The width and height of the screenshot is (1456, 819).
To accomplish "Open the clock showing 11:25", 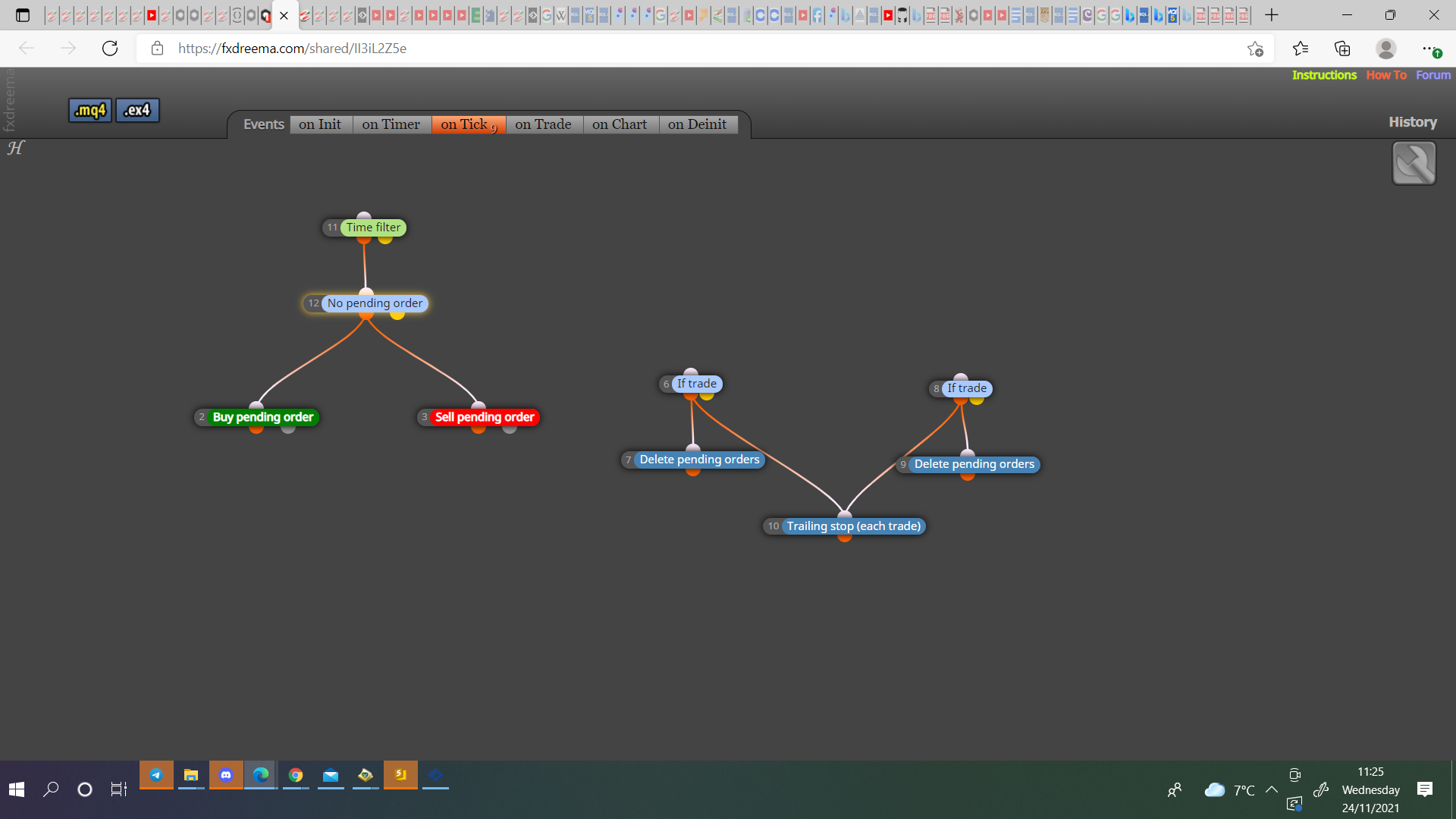I will (x=1370, y=789).
